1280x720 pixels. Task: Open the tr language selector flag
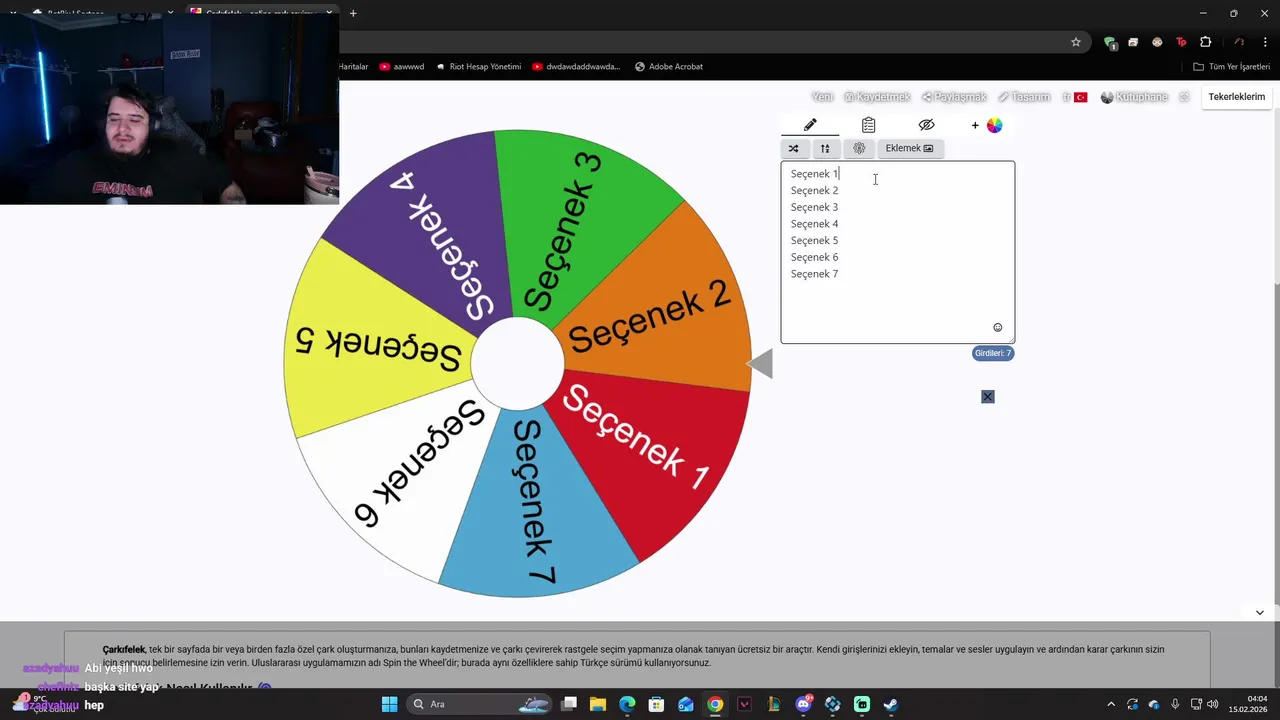[x=1075, y=97]
